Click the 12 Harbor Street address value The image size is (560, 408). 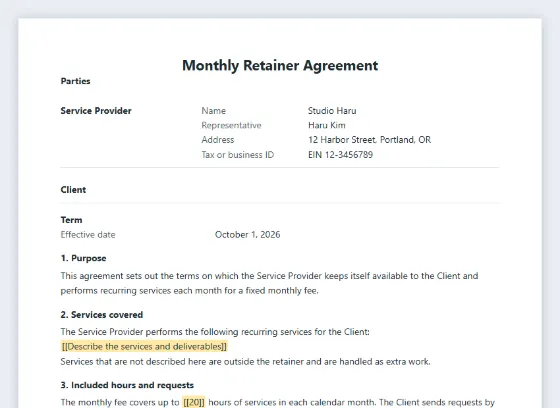click(x=370, y=140)
